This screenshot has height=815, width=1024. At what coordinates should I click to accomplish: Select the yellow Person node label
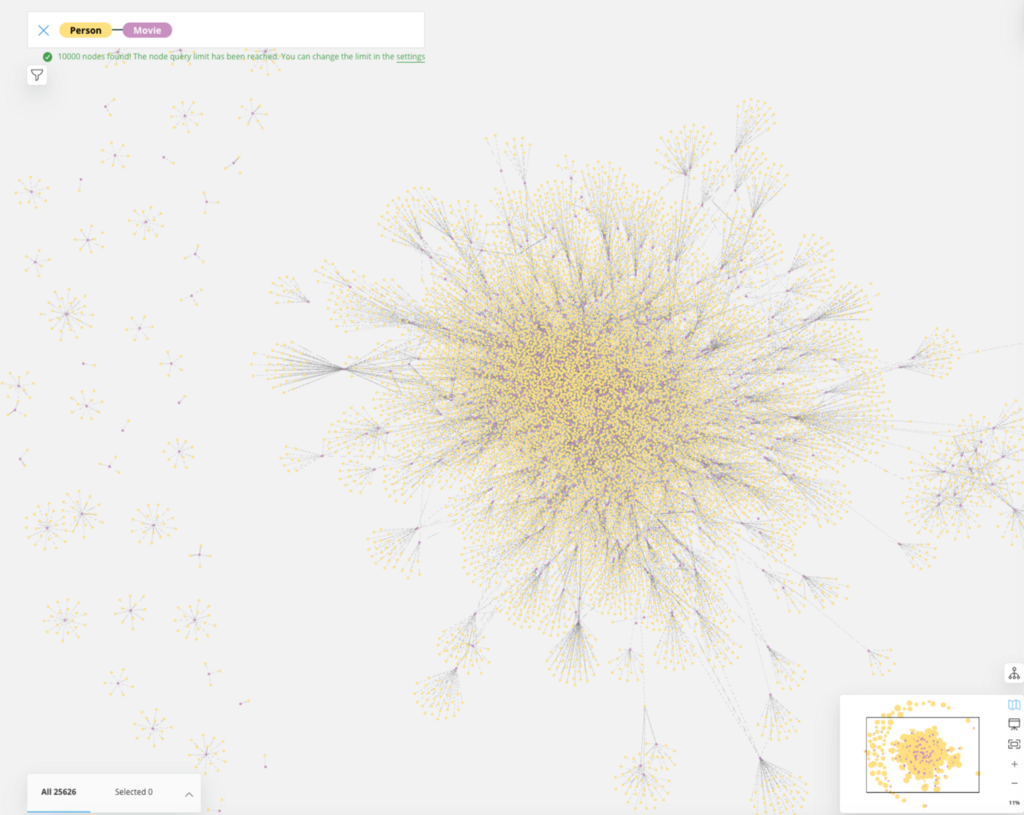coord(86,30)
